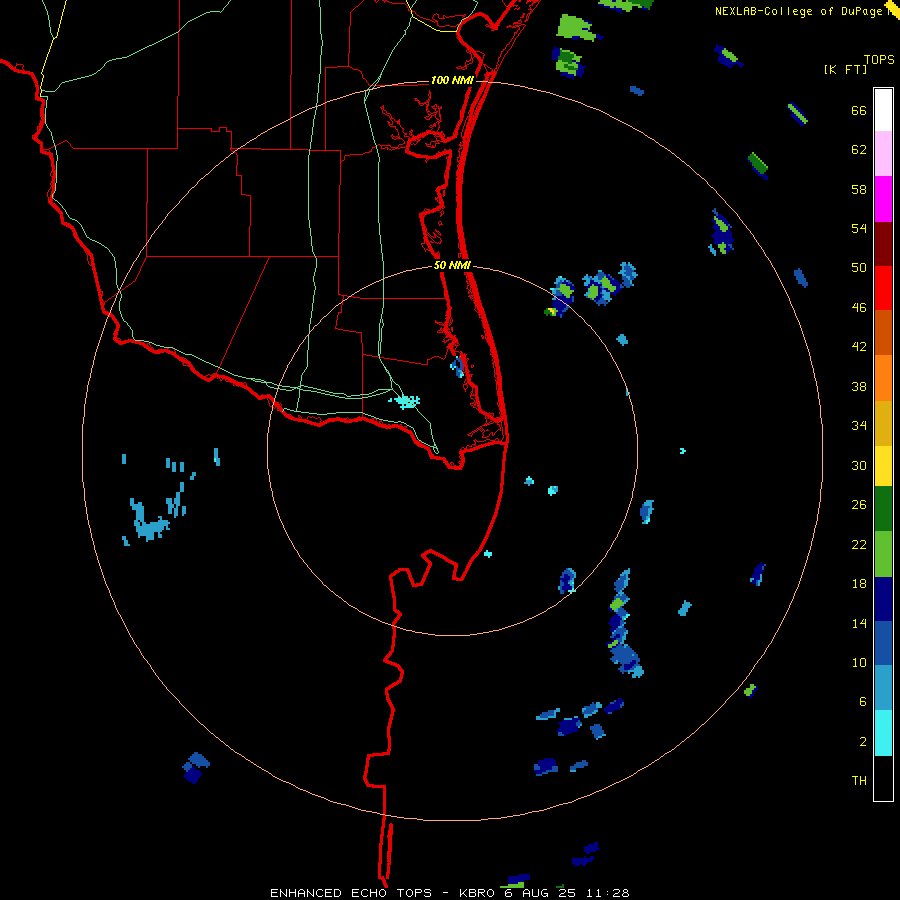Click the magenta legend swatch
The image size is (900, 900).
pos(883,199)
